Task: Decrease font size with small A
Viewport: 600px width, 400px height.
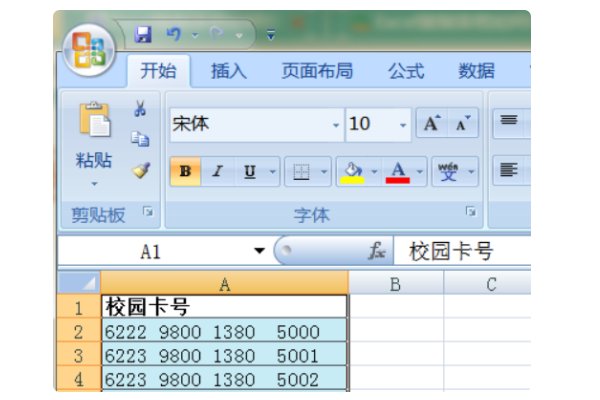Action: click(x=463, y=123)
